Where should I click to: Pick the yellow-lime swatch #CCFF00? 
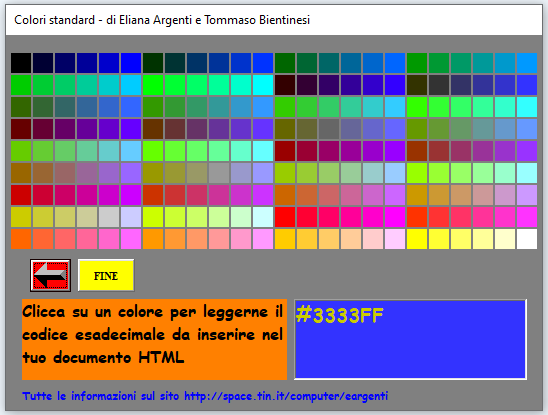click(x=153, y=217)
